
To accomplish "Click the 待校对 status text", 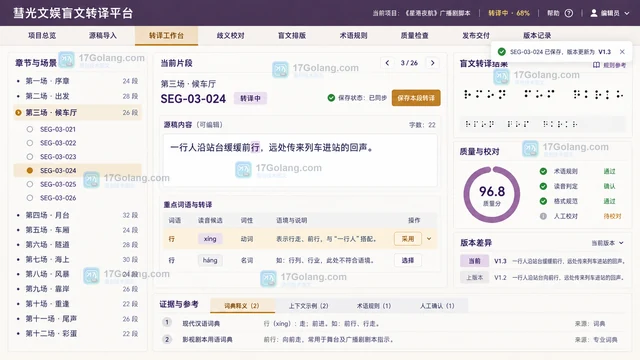I will pos(612,216).
